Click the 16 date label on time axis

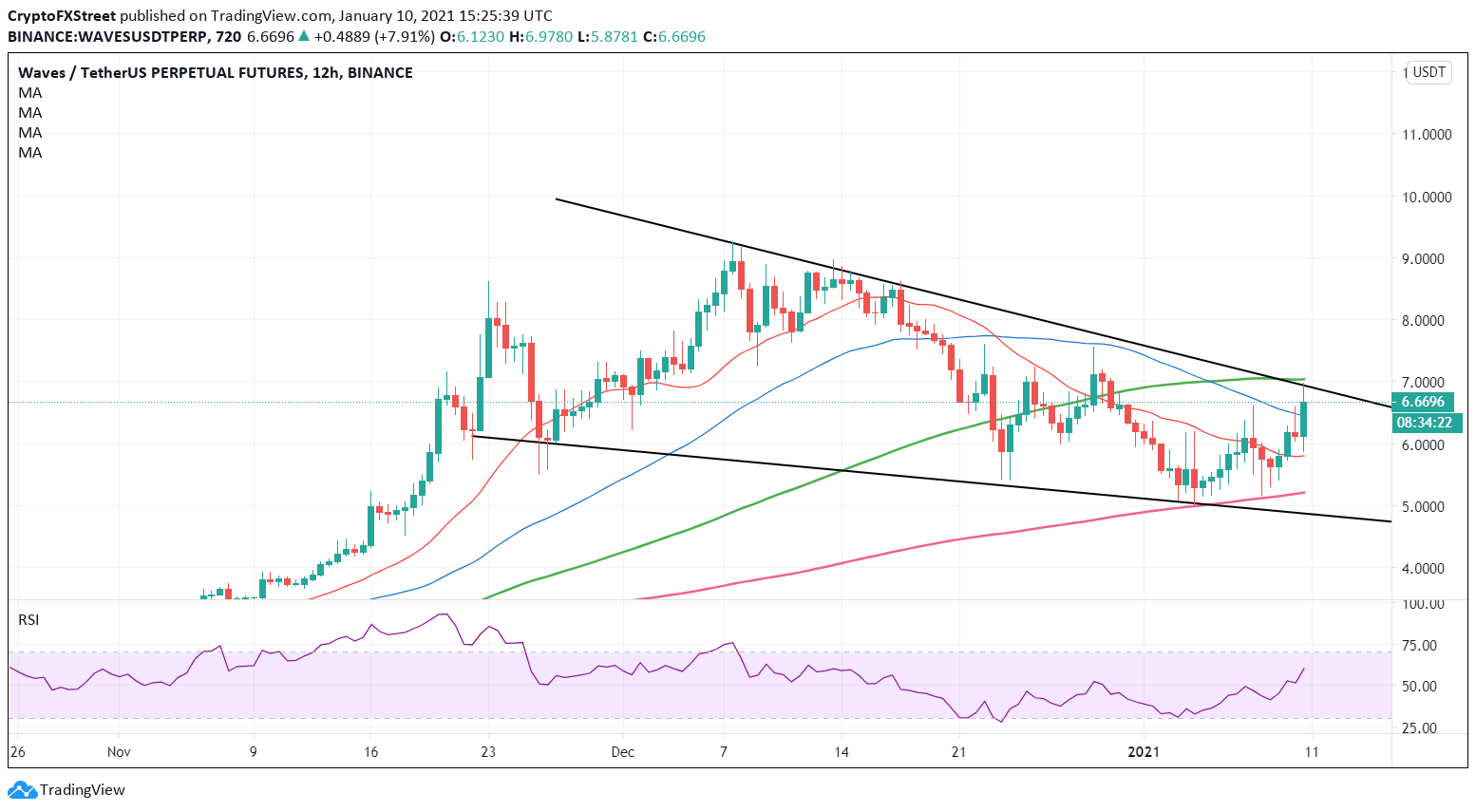point(370,752)
